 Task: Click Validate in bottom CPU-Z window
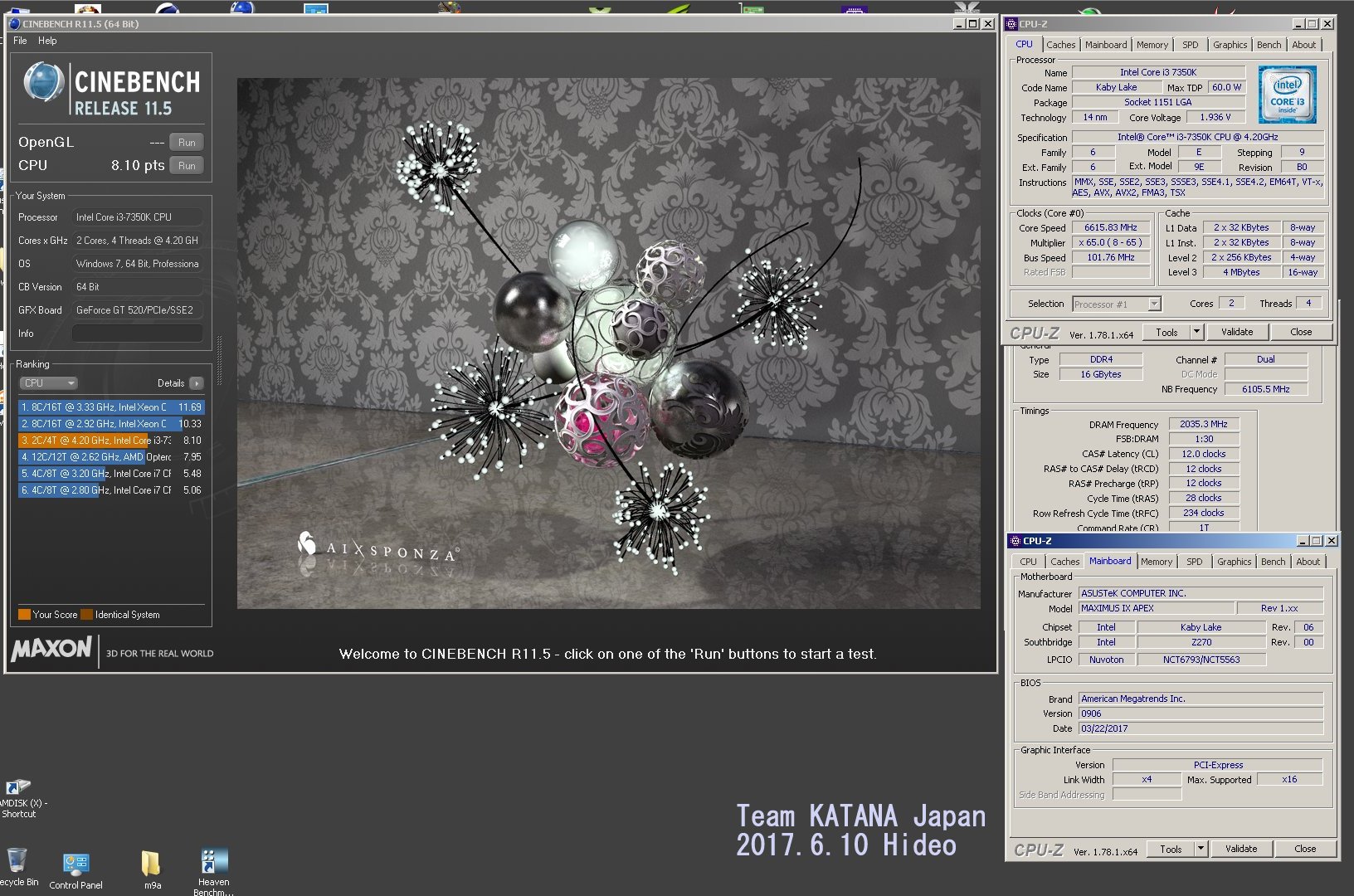[x=1241, y=849]
